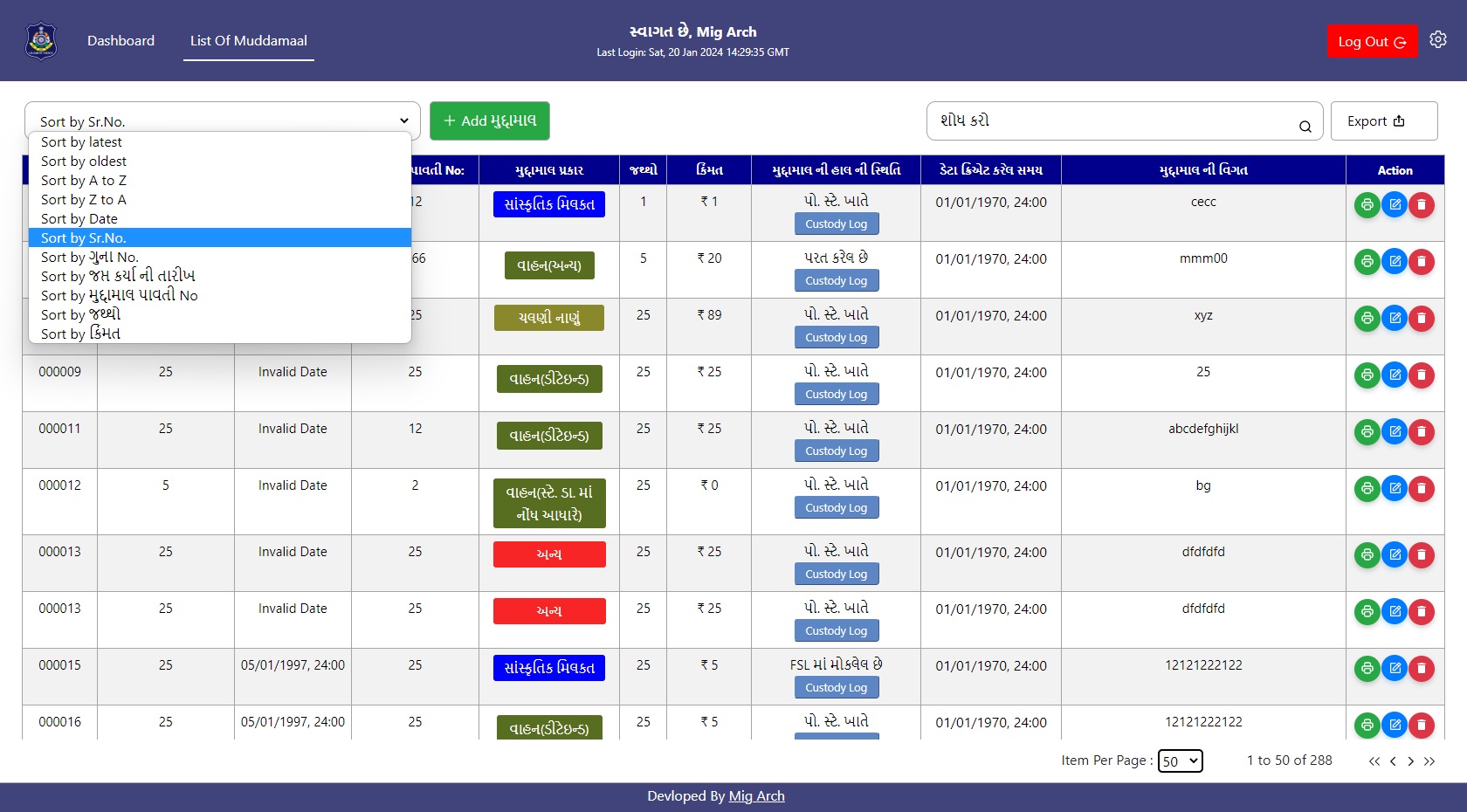Click the search magnifier icon
The height and width of the screenshot is (812, 1467).
(1305, 127)
